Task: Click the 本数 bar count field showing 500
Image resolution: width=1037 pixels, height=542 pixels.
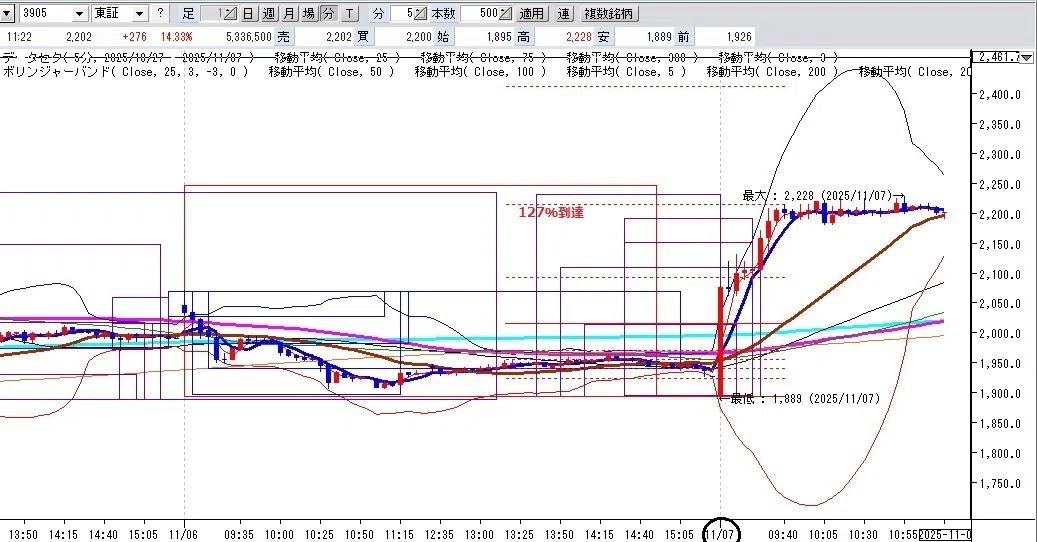Action: click(x=480, y=13)
